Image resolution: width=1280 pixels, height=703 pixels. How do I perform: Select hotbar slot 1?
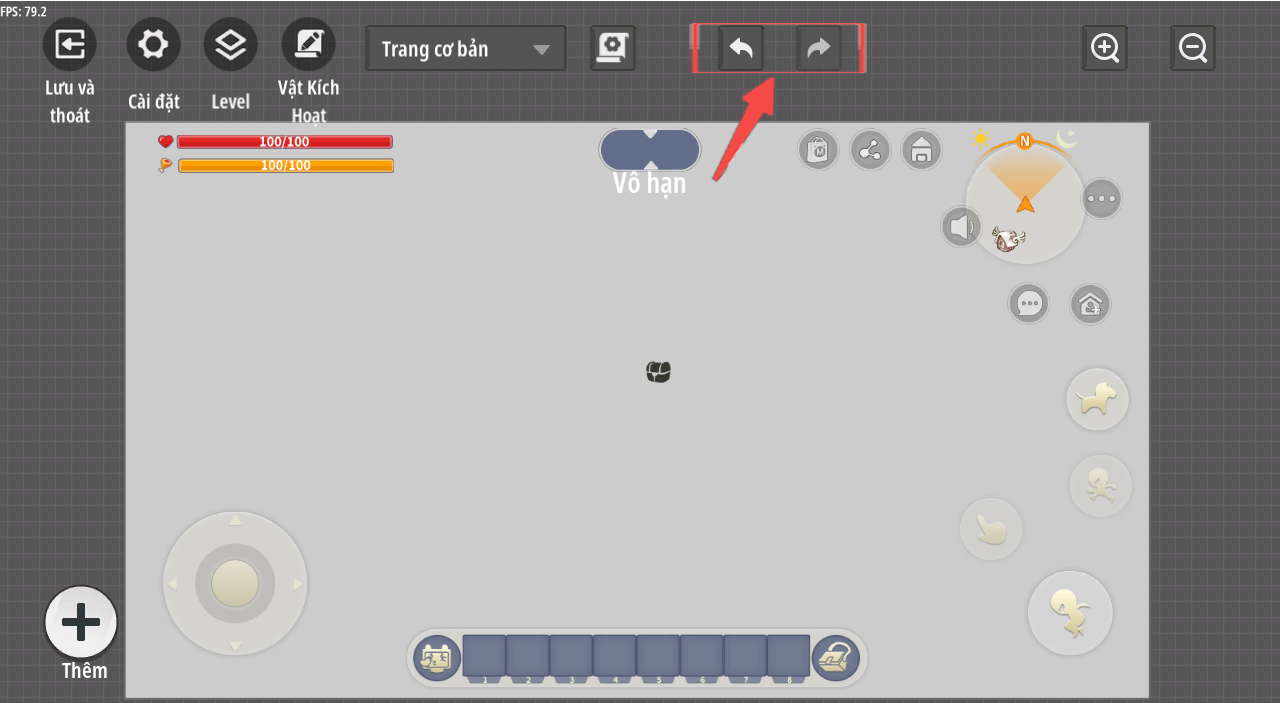point(484,656)
